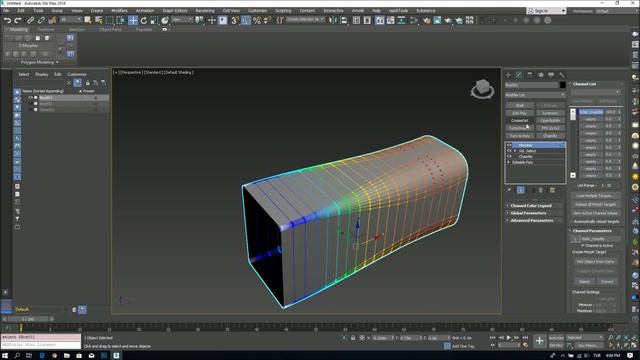Screen dimensions: 640x360
Task: Click the Pin Stack icon
Action: (x=509, y=190)
